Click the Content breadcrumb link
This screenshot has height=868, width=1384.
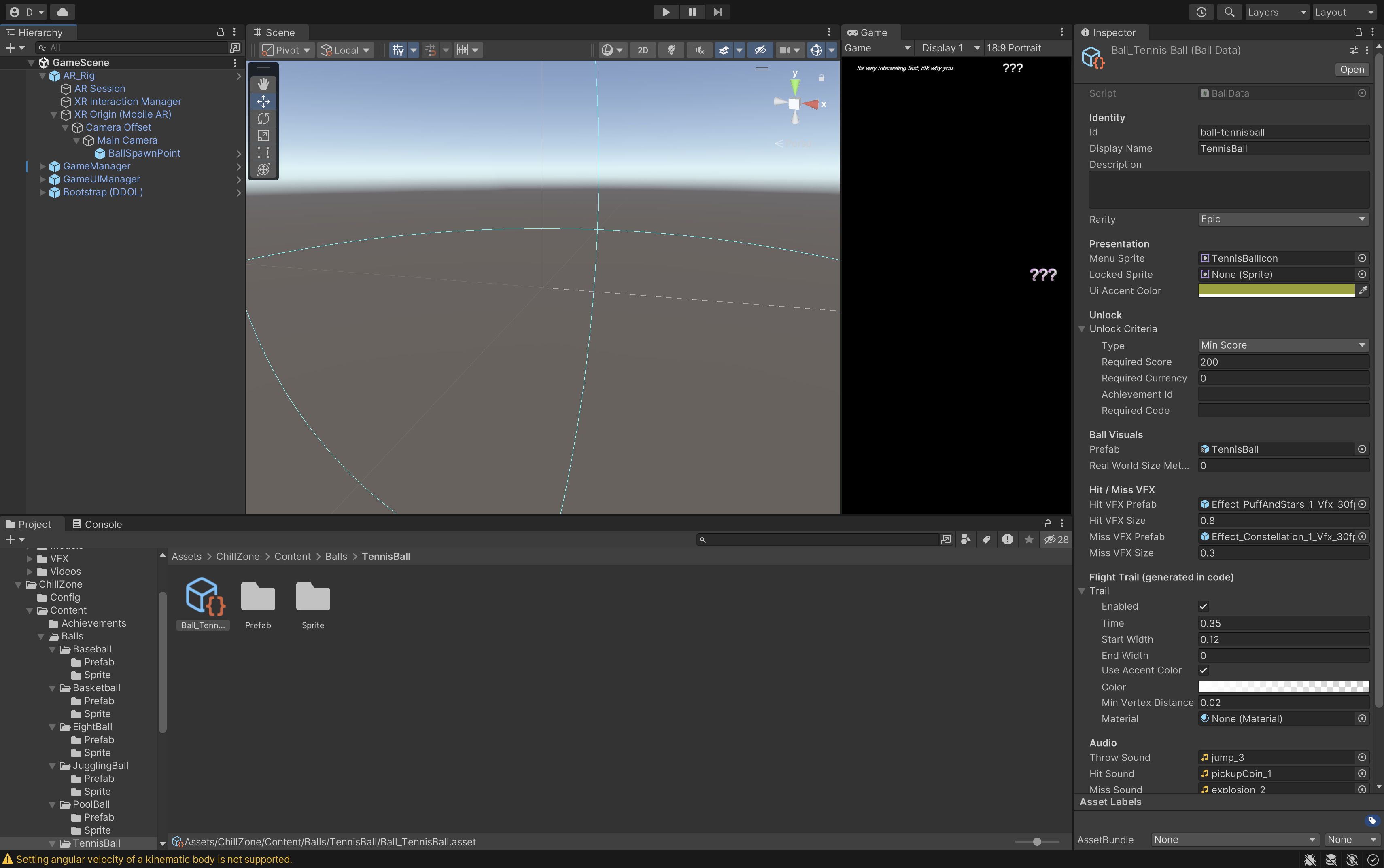292,556
